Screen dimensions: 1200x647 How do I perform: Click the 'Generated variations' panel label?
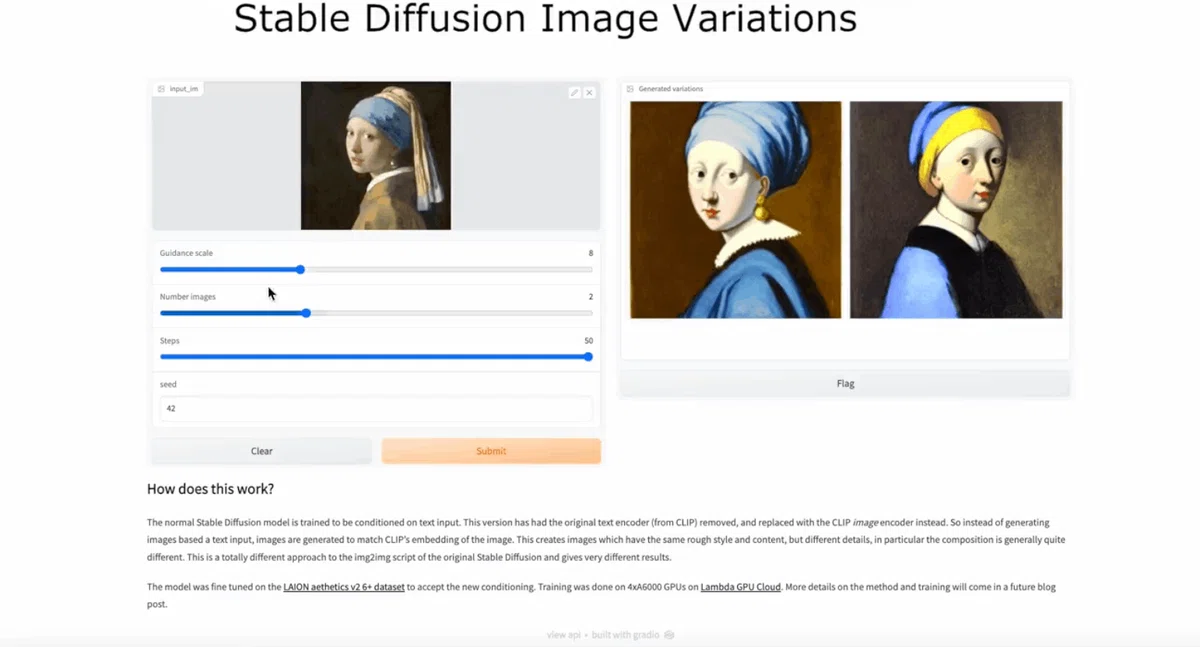pos(671,89)
